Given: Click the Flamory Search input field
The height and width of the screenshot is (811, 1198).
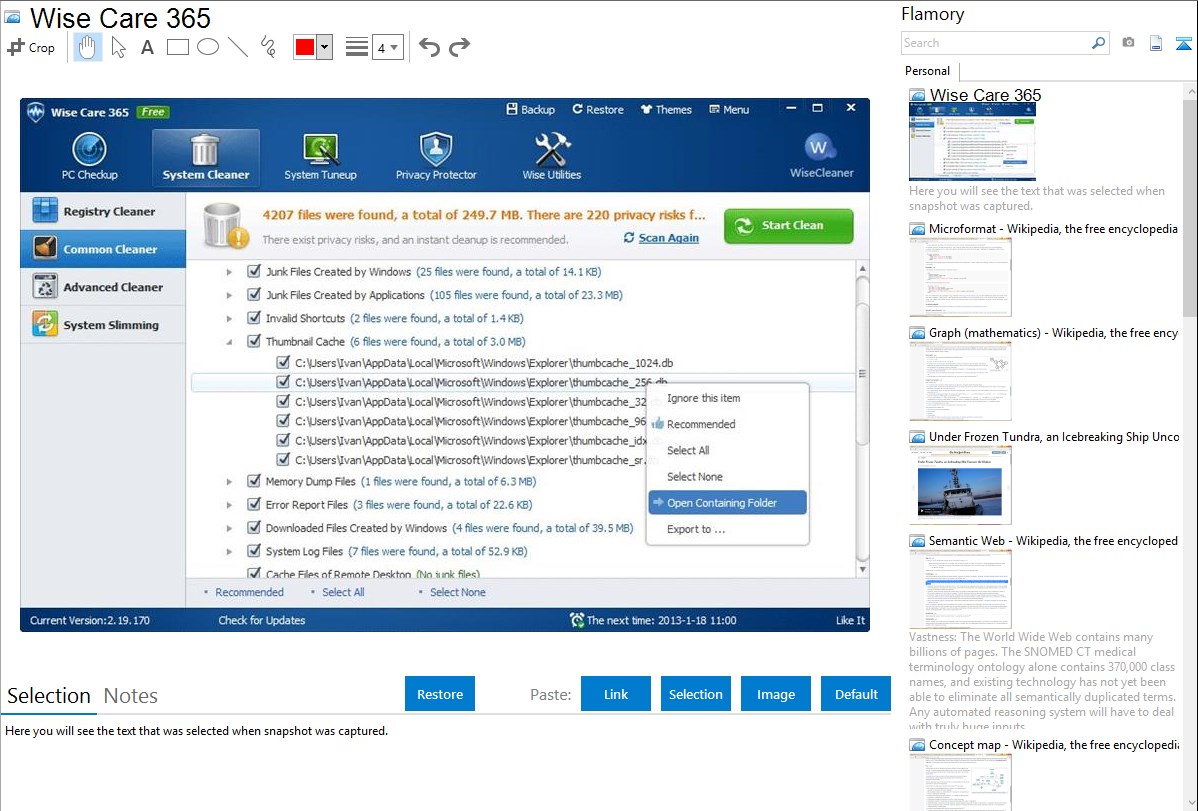Looking at the screenshot, I should (996, 43).
